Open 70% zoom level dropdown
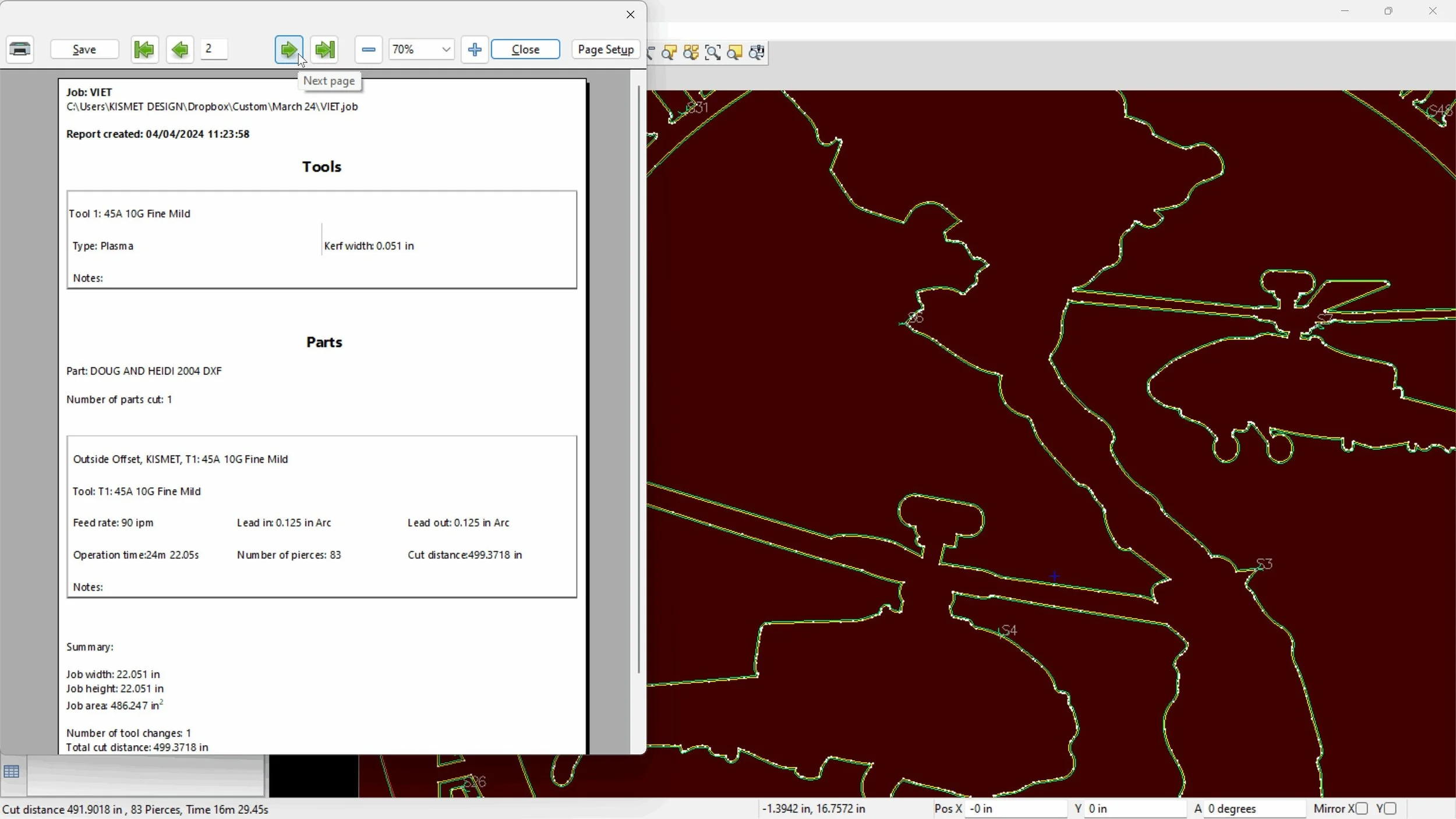 coord(446,49)
